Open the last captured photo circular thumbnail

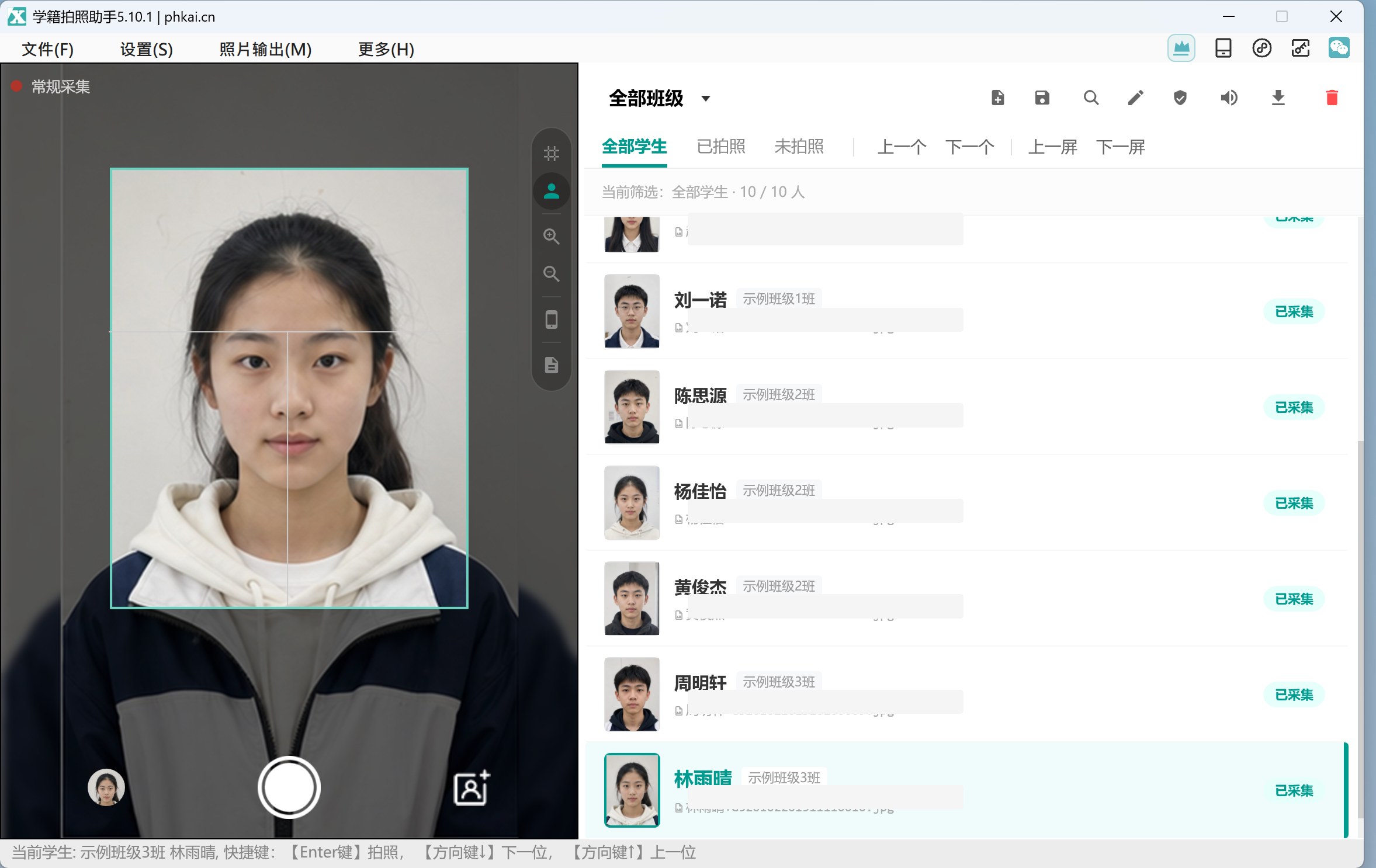[106, 787]
